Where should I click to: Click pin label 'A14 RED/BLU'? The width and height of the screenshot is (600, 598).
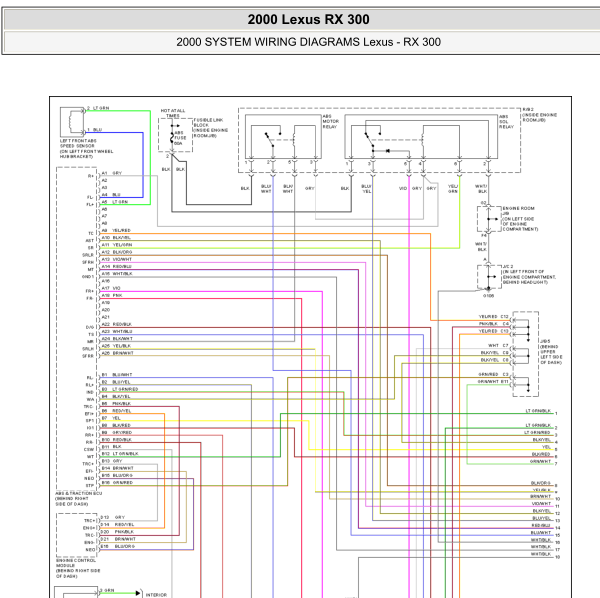click(x=116, y=266)
